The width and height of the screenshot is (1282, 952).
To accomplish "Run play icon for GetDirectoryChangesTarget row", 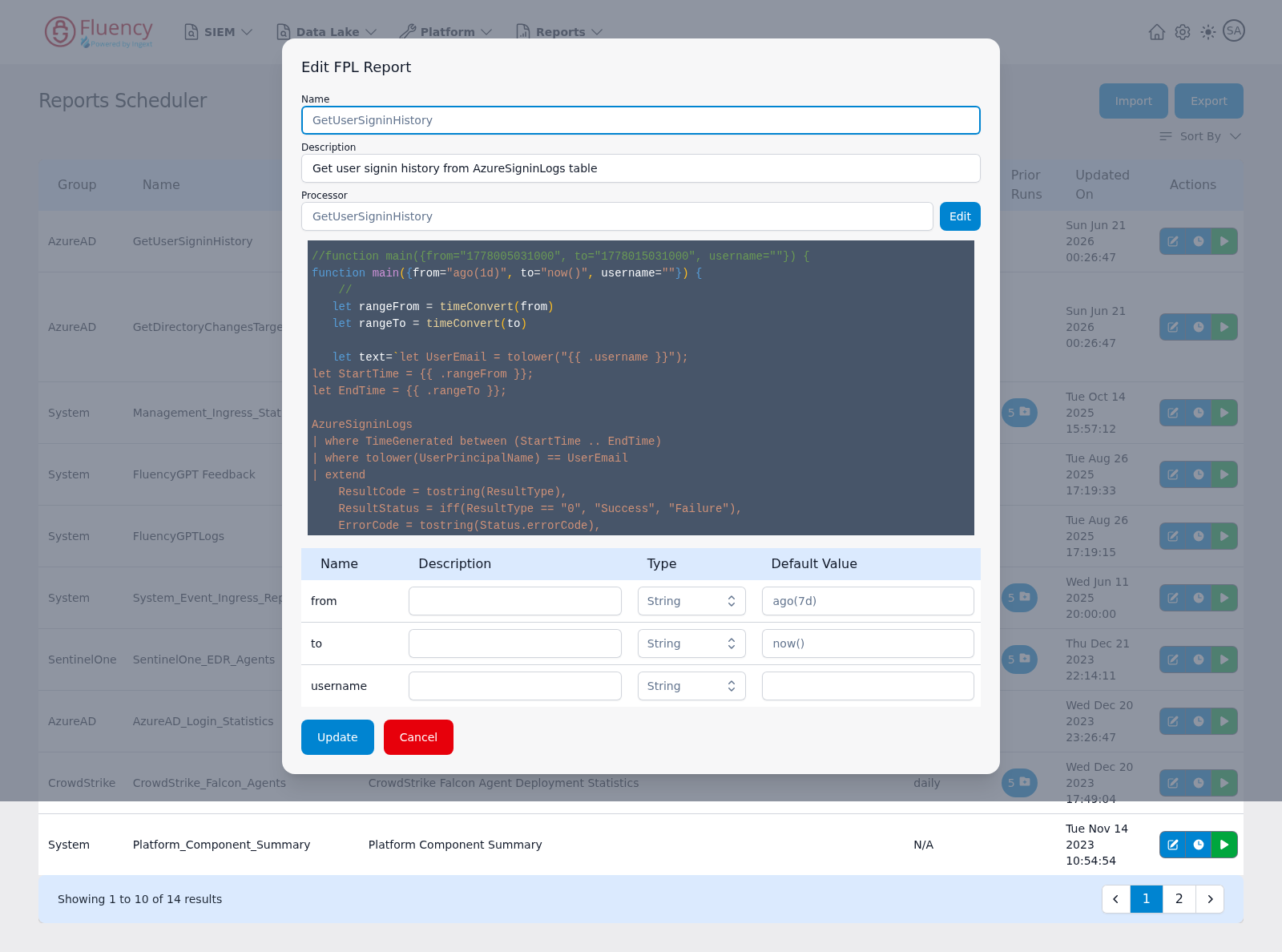I will pyautogui.click(x=1224, y=327).
